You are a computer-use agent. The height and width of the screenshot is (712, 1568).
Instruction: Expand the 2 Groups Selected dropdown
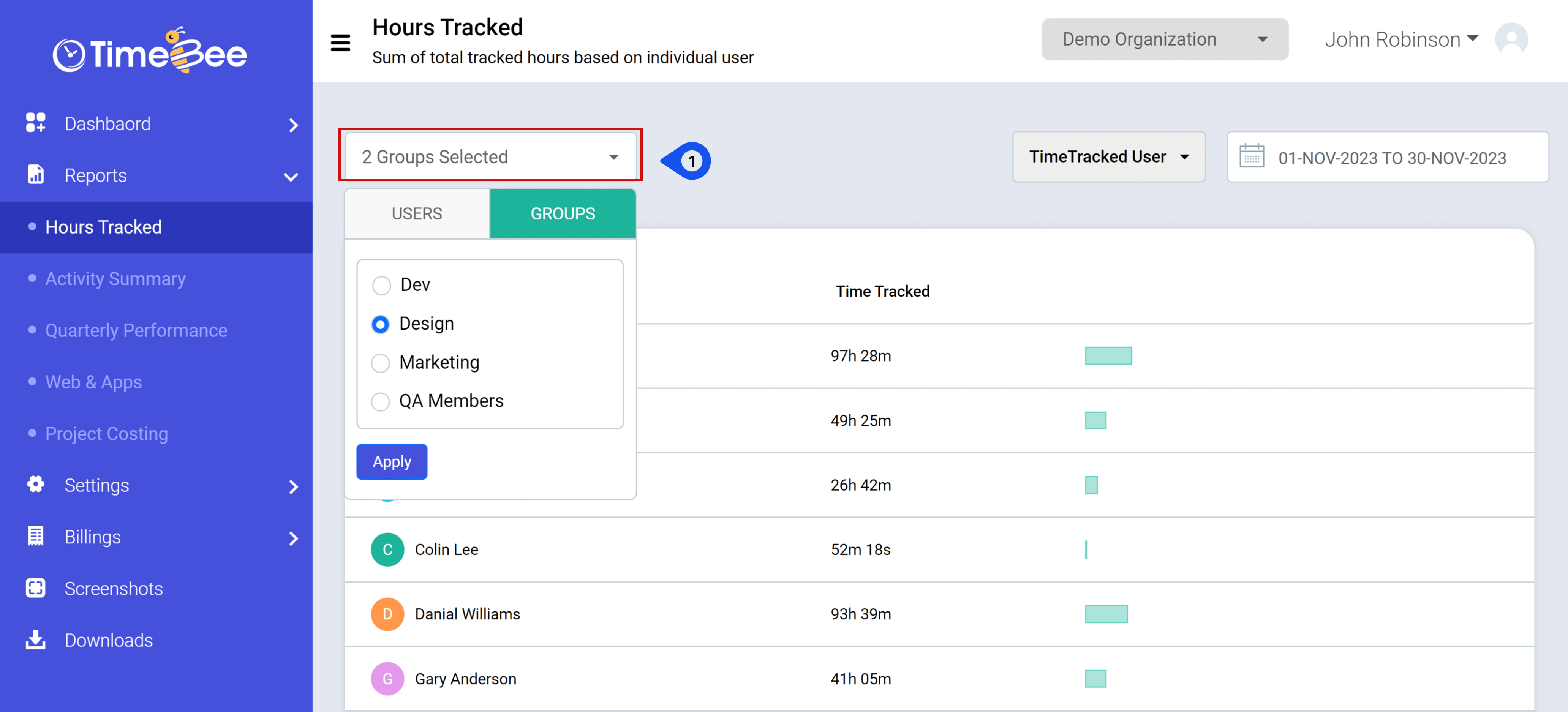(x=490, y=156)
